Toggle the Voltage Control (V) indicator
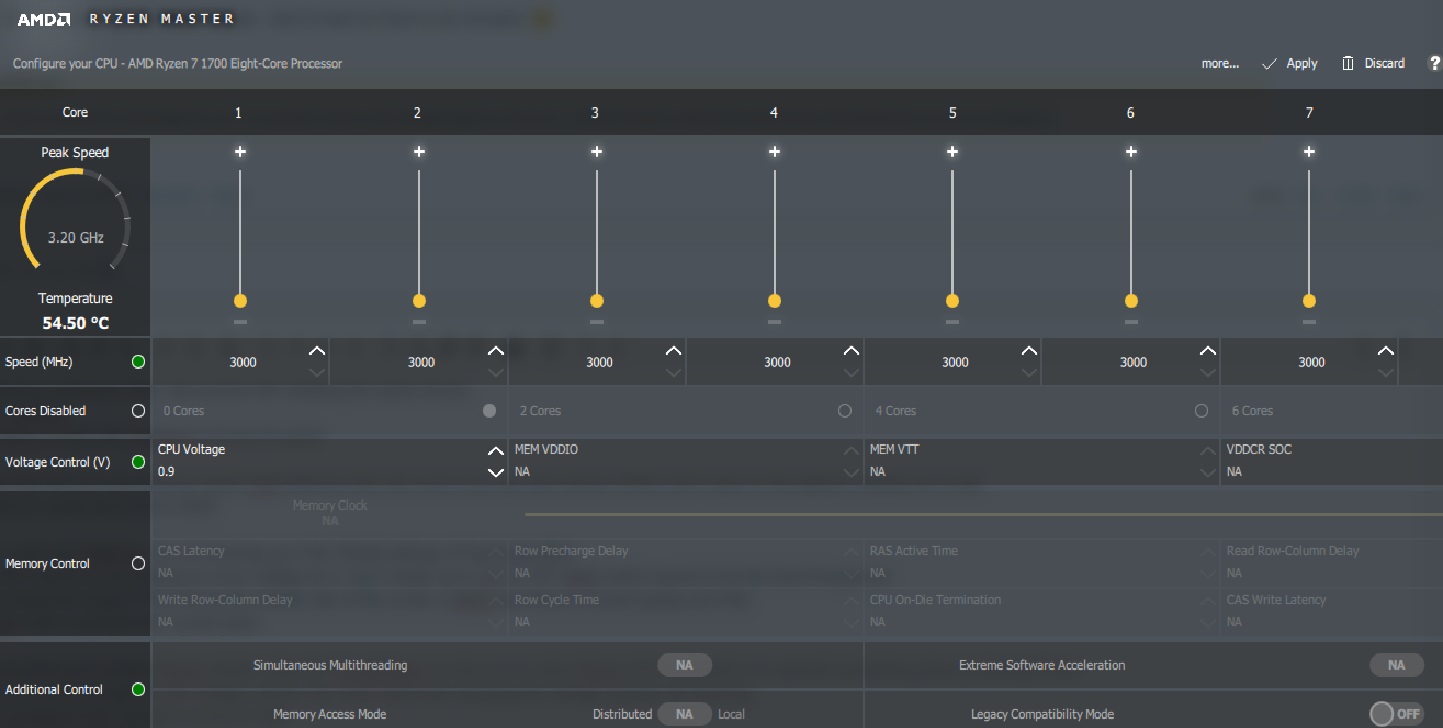The width and height of the screenshot is (1443, 728). tap(138, 462)
